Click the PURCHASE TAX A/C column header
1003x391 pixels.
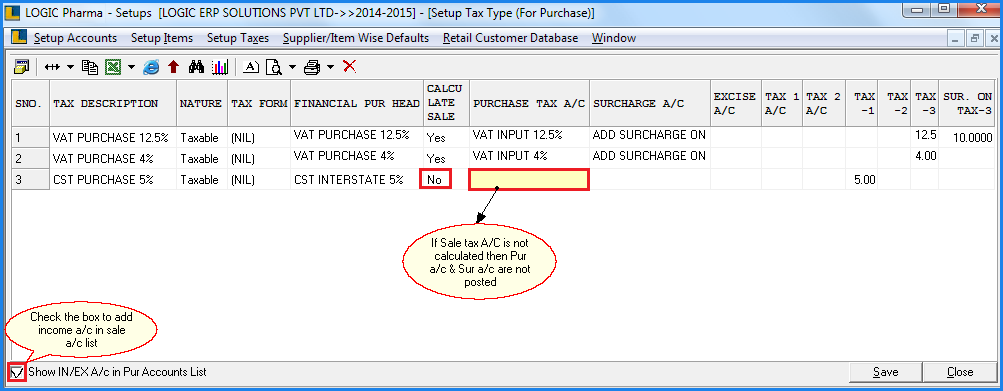(x=529, y=103)
